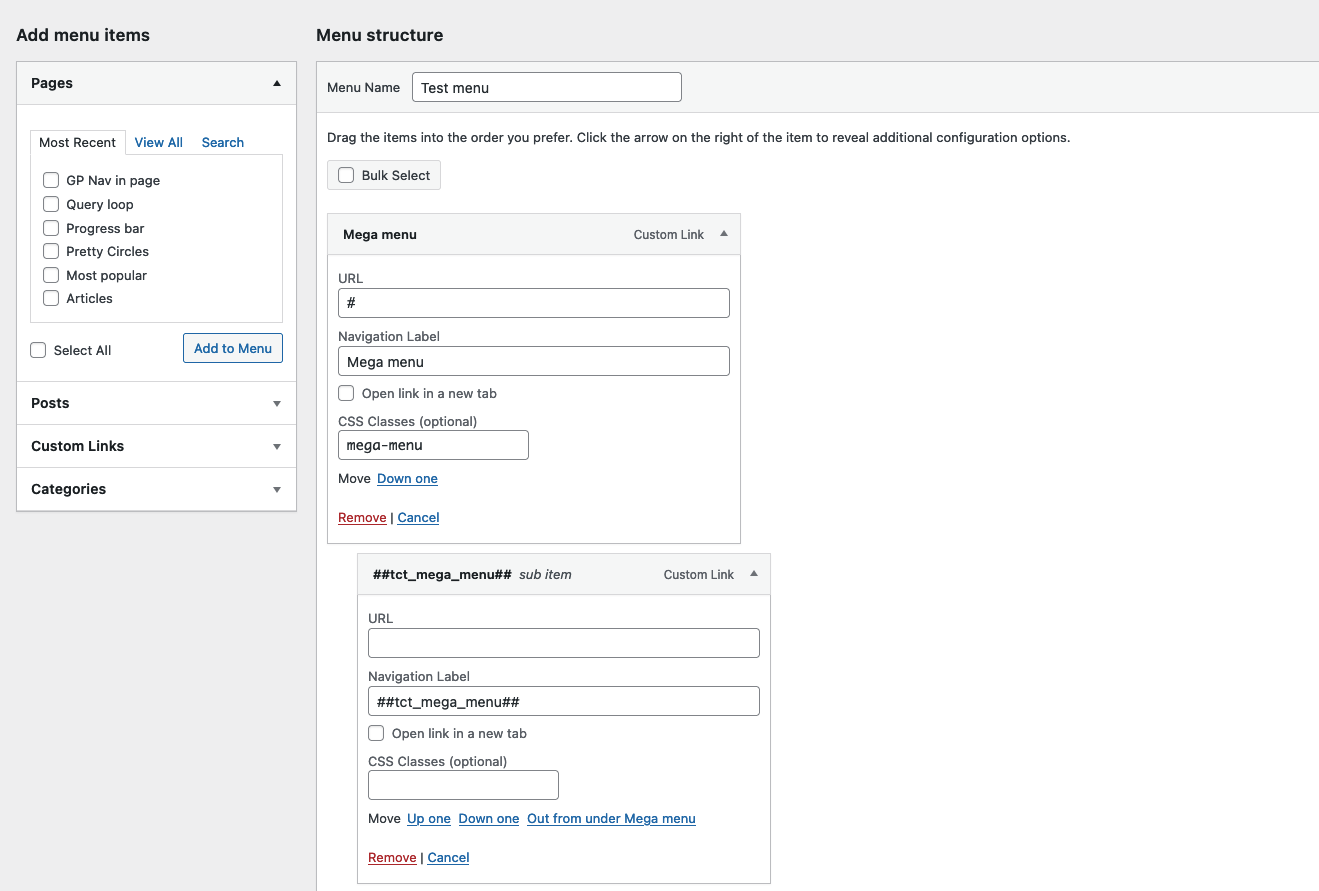Click the Menu Name input field
The image size is (1319, 891).
click(546, 87)
